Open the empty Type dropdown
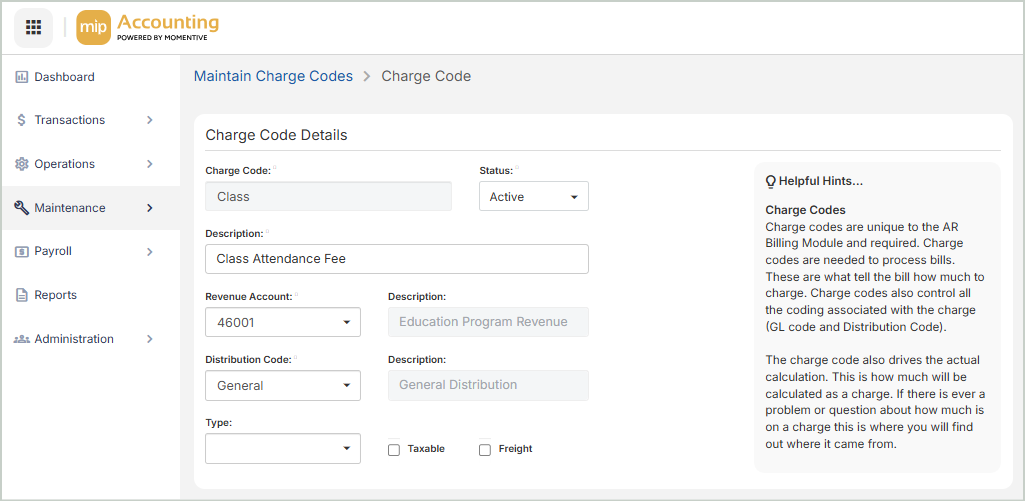The width and height of the screenshot is (1025, 501). tap(283, 449)
